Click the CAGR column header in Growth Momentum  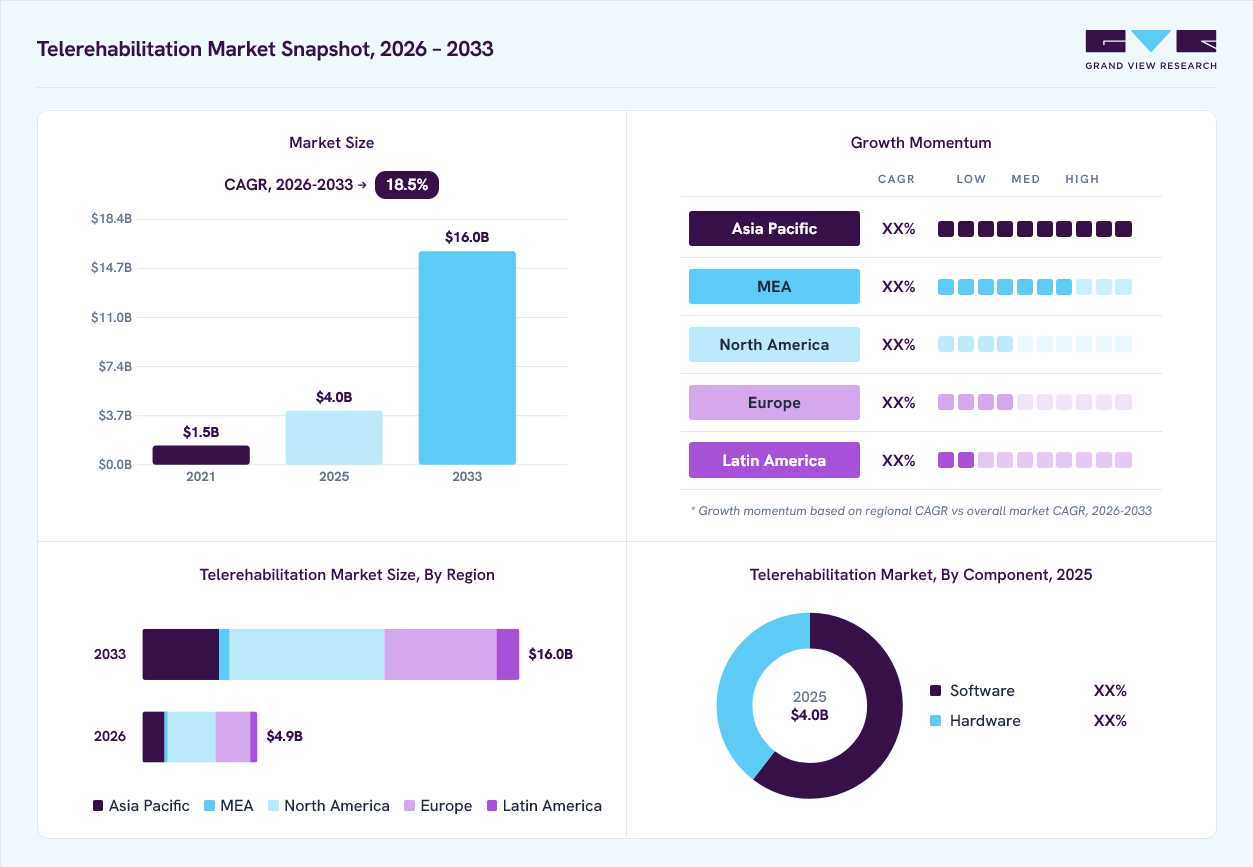(896, 179)
